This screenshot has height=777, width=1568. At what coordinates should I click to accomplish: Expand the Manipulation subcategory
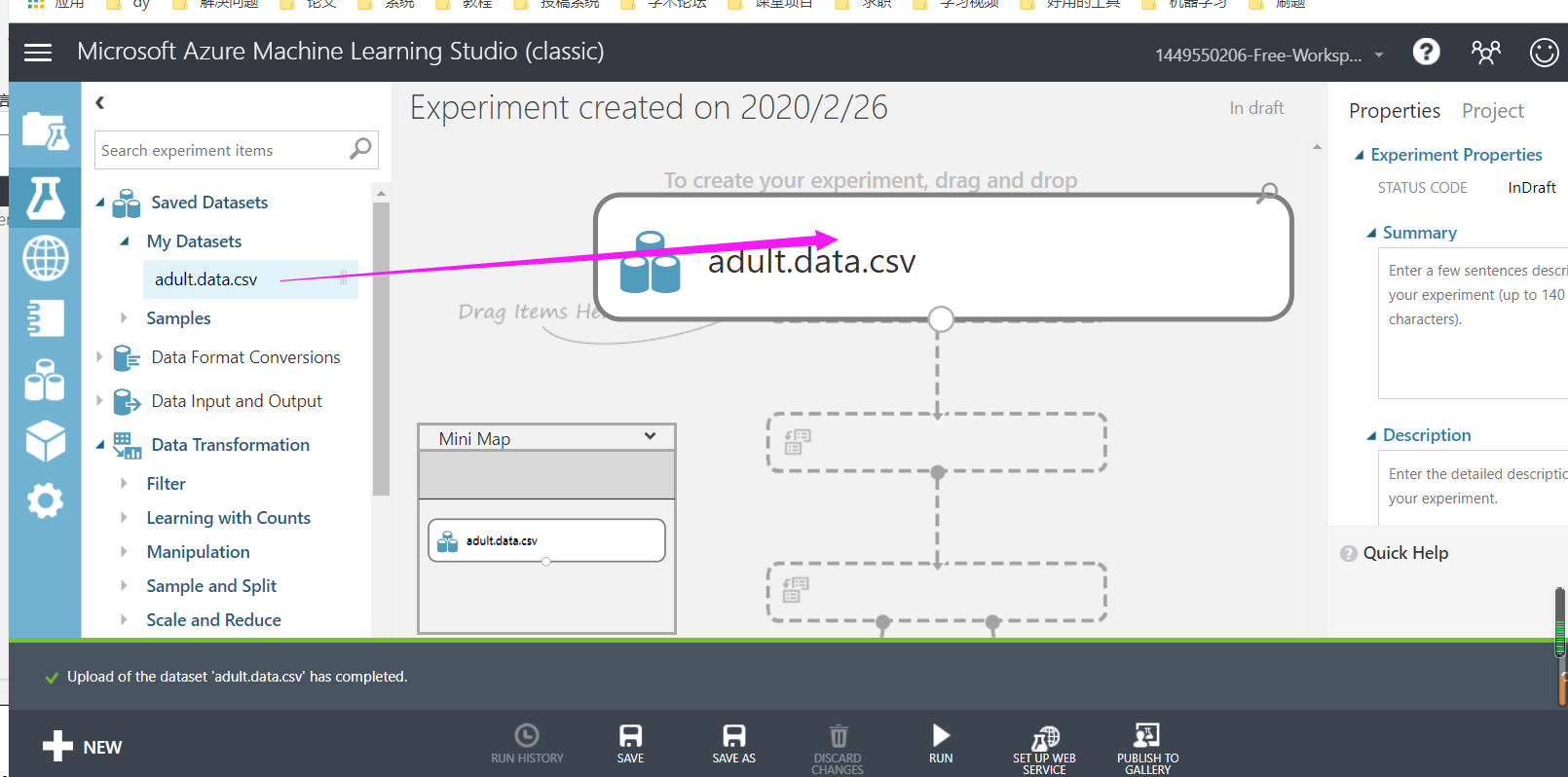(x=124, y=551)
